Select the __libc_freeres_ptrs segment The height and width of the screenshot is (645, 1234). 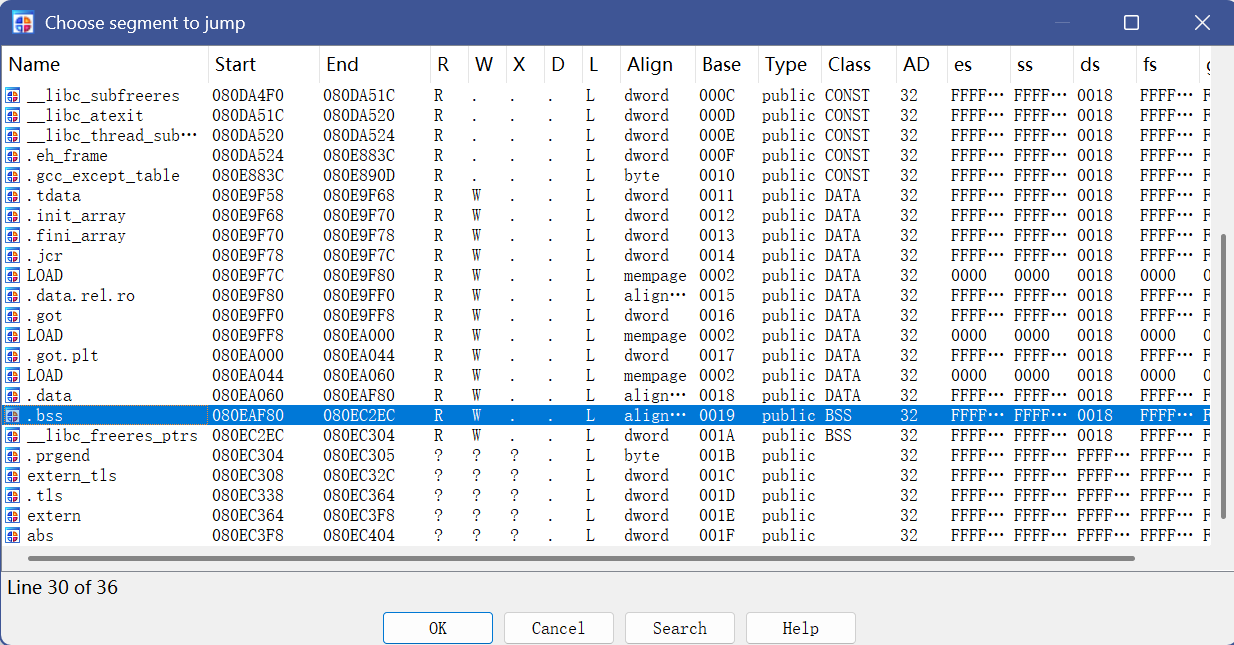point(111,436)
